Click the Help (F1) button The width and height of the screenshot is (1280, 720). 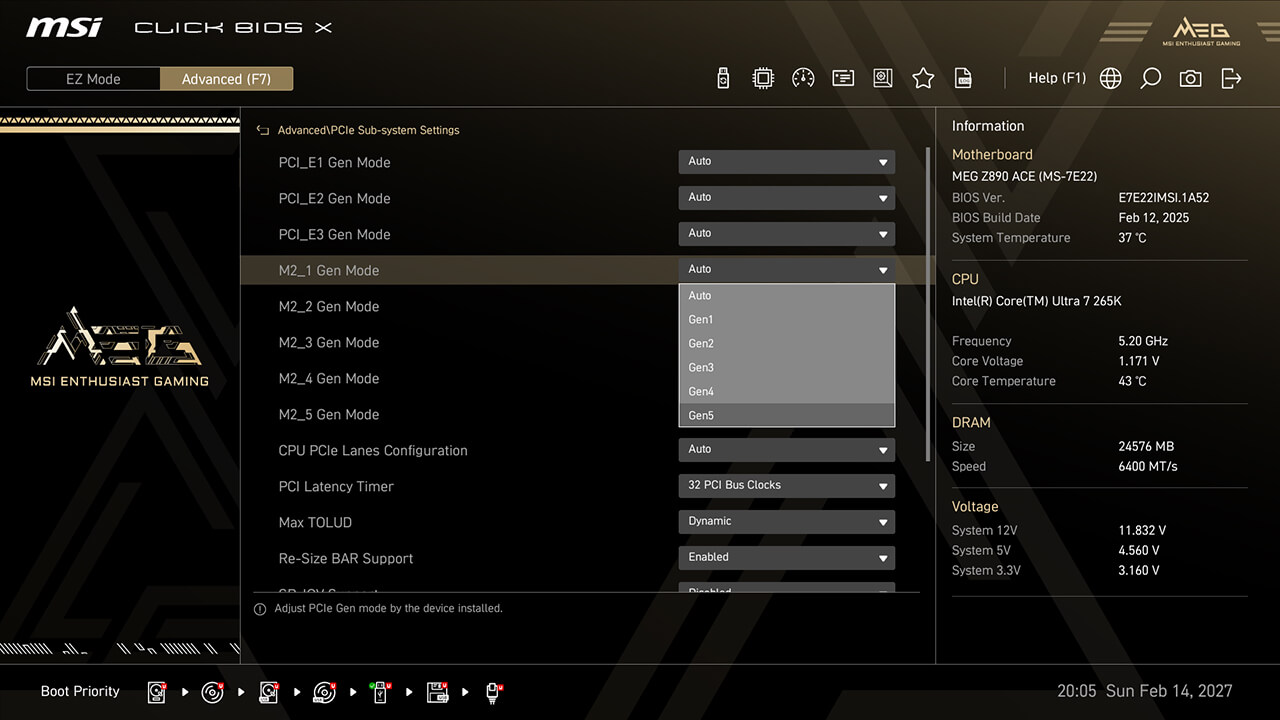[1056, 78]
